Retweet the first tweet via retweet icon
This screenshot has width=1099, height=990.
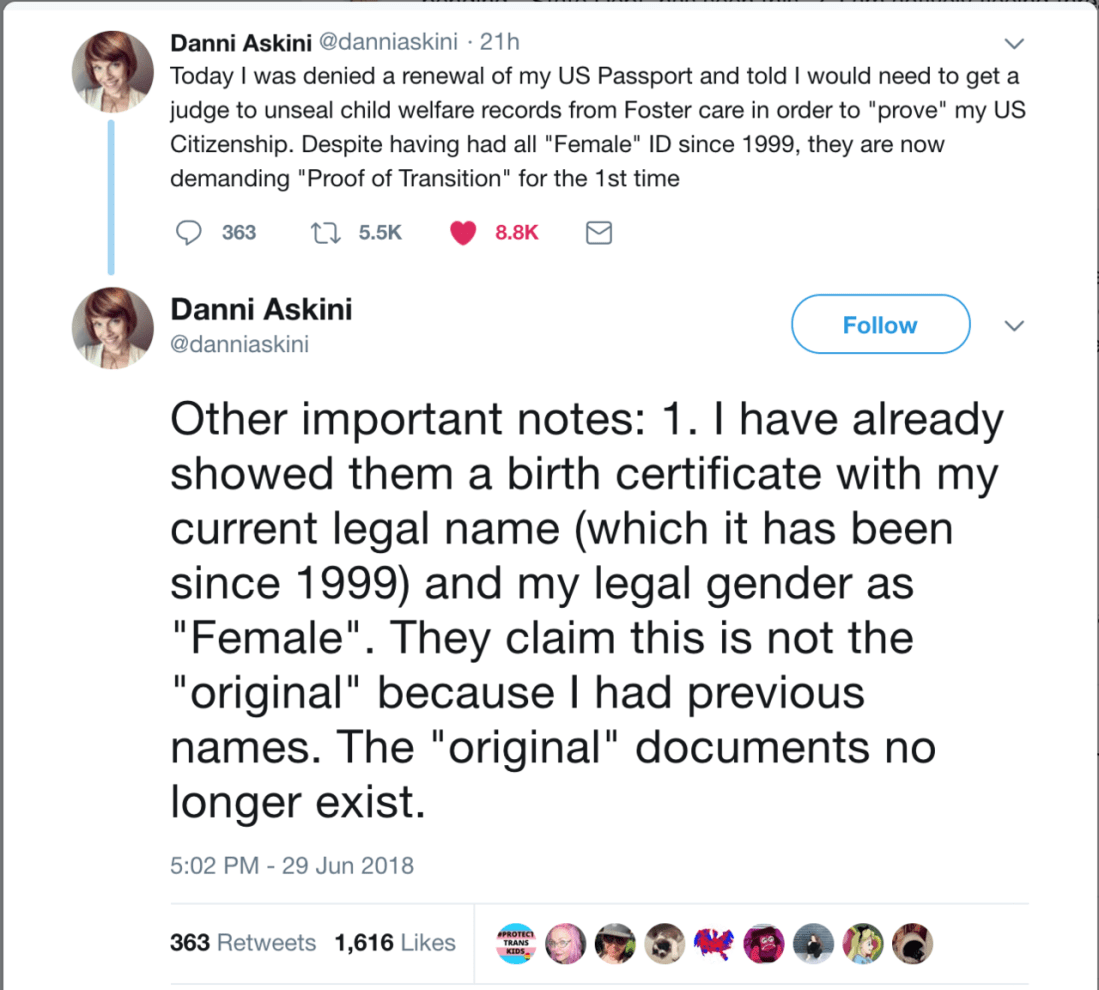pyautogui.click(x=324, y=232)
